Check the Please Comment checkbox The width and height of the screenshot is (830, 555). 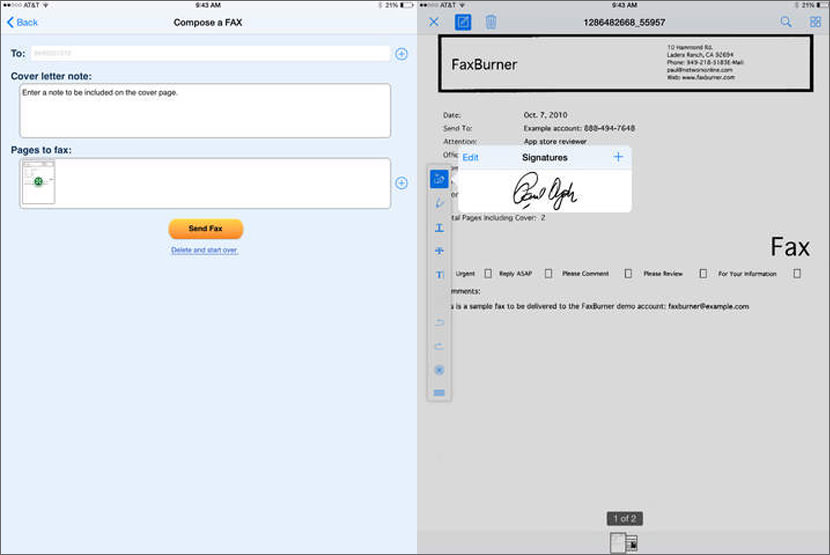point(628,274)
